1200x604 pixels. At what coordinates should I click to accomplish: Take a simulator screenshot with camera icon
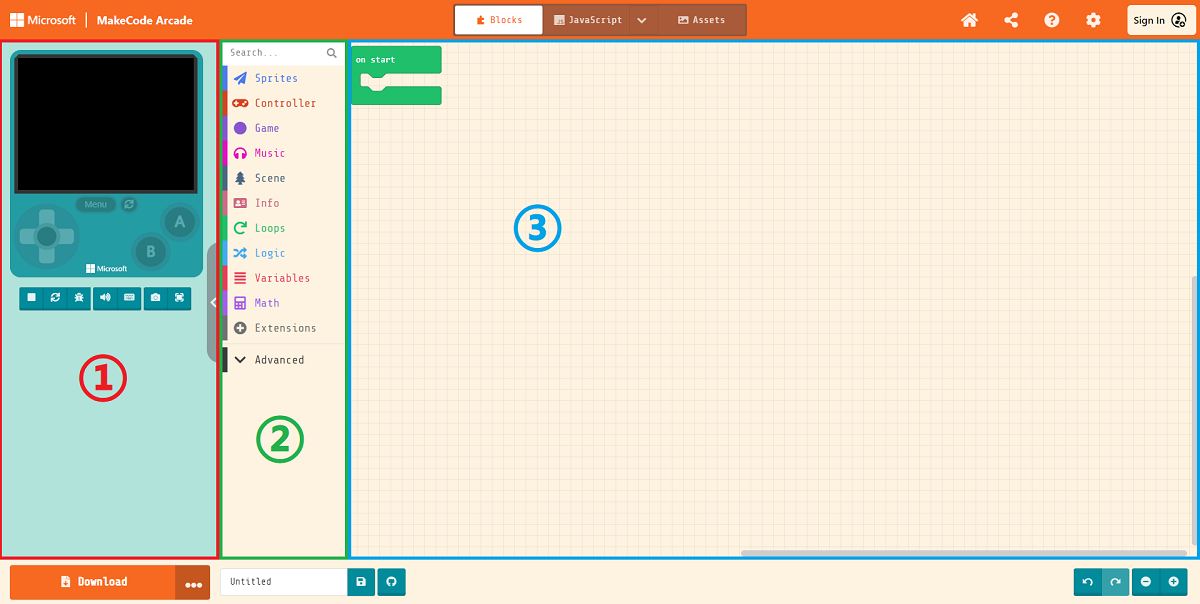[x=155, y=298]
